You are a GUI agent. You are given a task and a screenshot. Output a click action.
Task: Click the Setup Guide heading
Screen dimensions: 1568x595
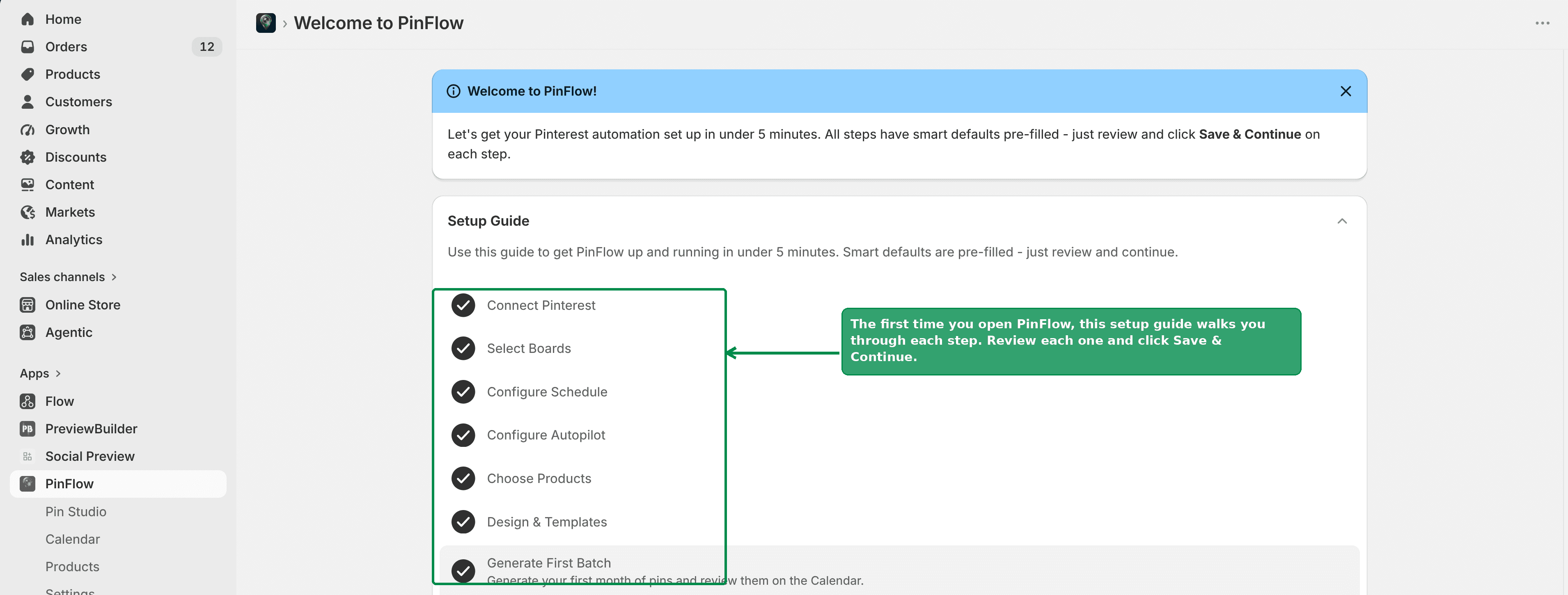coord(488,221)
